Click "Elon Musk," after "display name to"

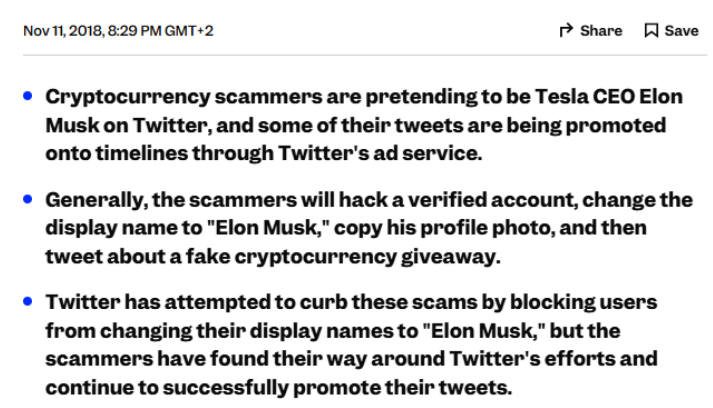[x=268, y=227]
